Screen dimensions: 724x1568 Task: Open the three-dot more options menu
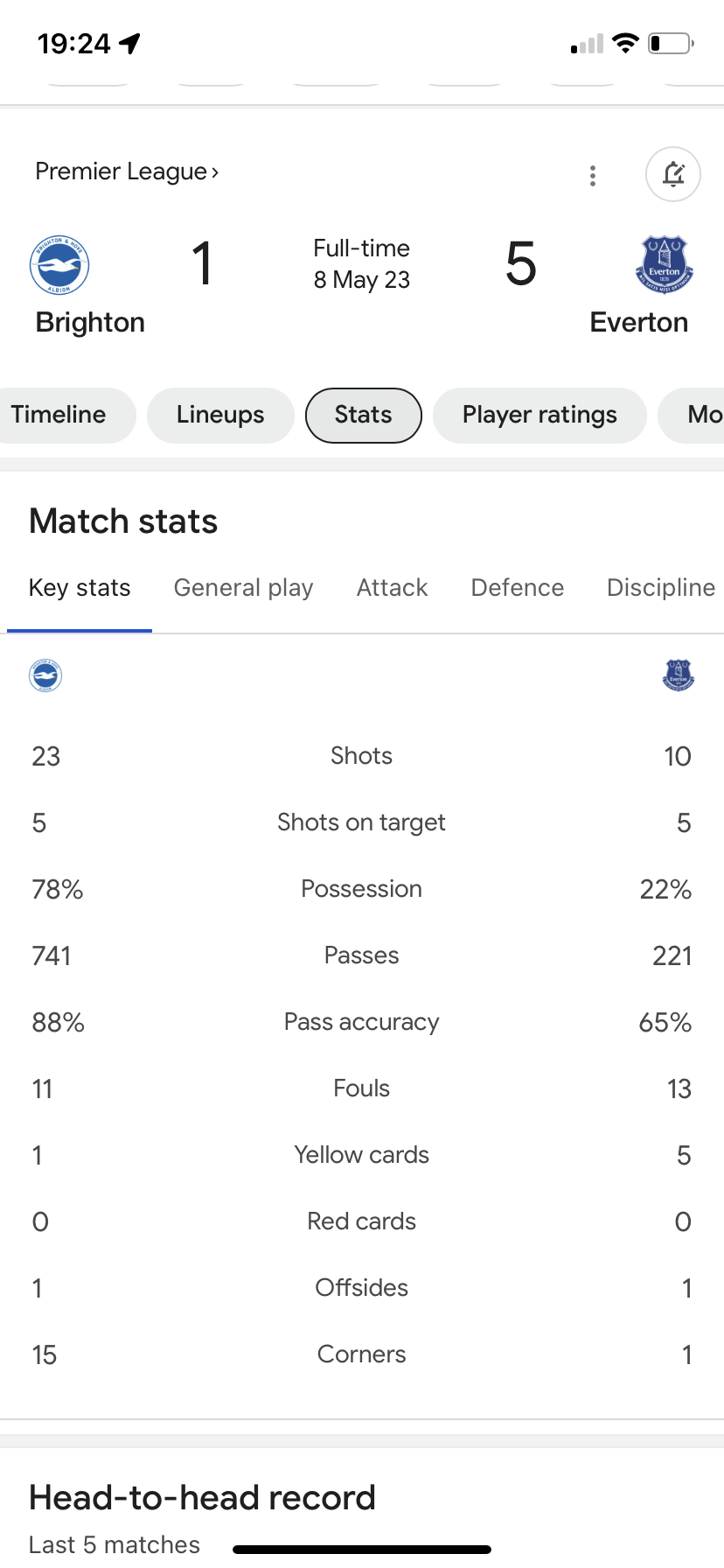pyautogui.click(x=593, y=176)
